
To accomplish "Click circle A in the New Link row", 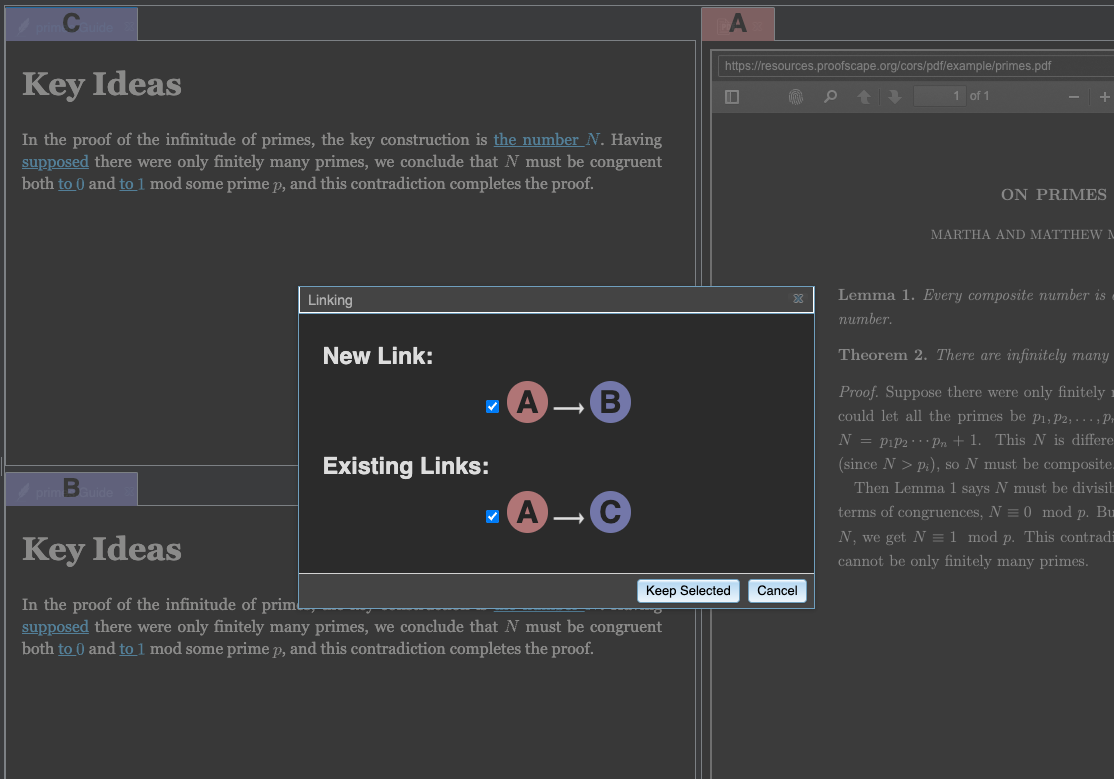I will (x=527, y=402).
